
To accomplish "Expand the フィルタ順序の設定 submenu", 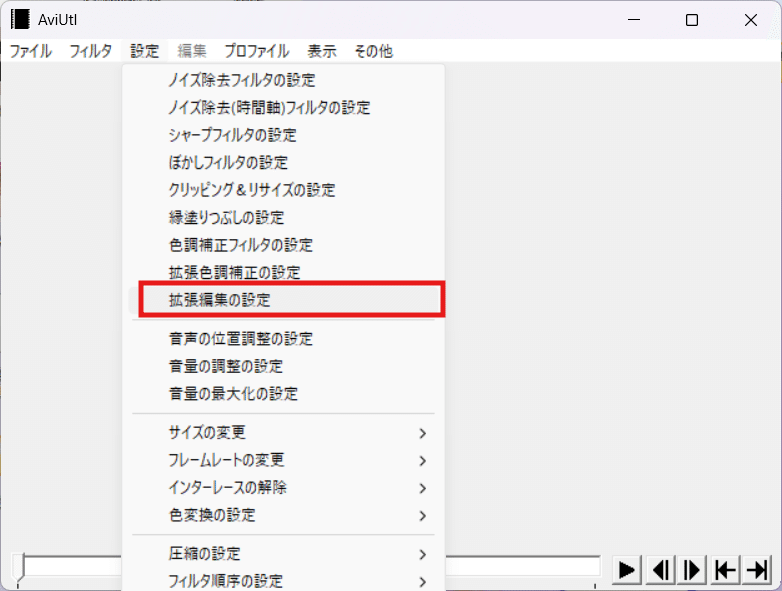I will click(x=283, y=581).
